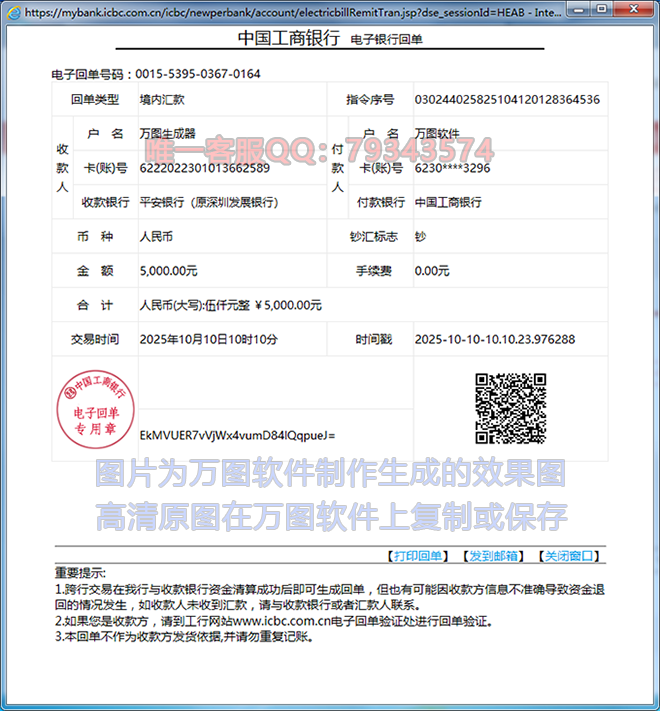Select the 指令序号 number value
Image resolution: width=660 pixels, height=711 pixels.
(507, 100)
